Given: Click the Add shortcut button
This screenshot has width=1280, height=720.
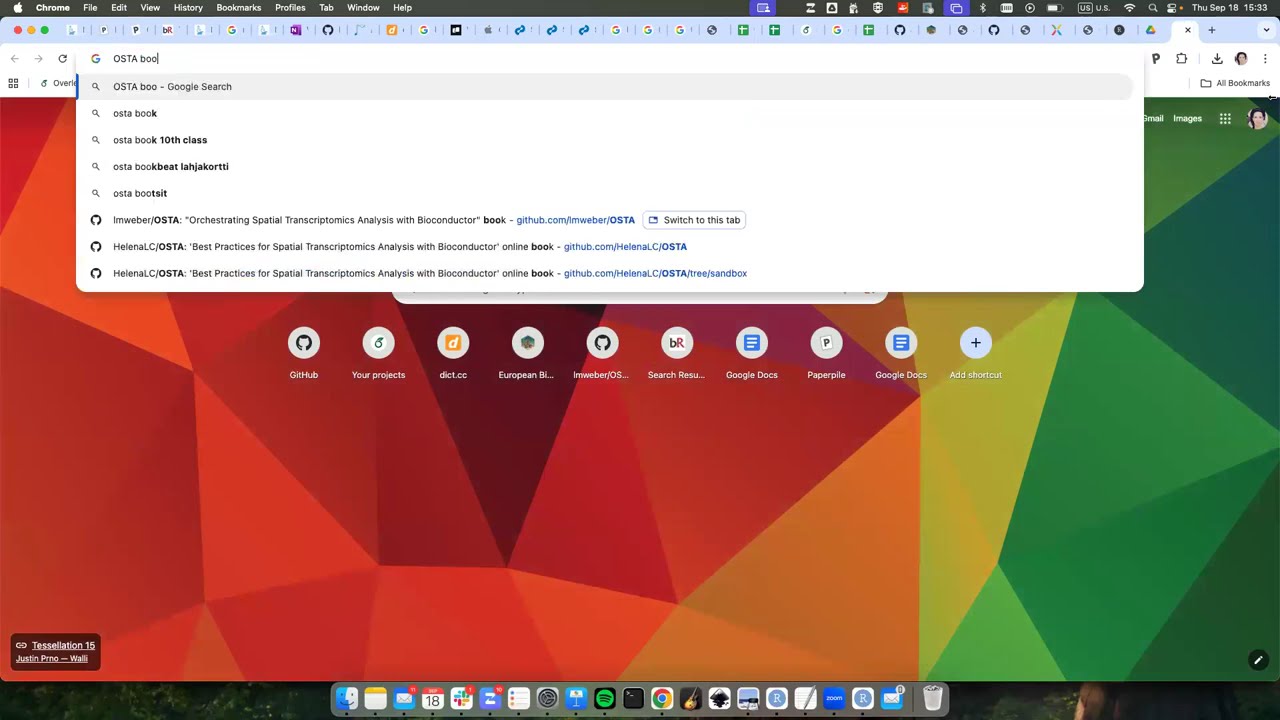Looking at the screenshot, I should [x=976, y=354].
